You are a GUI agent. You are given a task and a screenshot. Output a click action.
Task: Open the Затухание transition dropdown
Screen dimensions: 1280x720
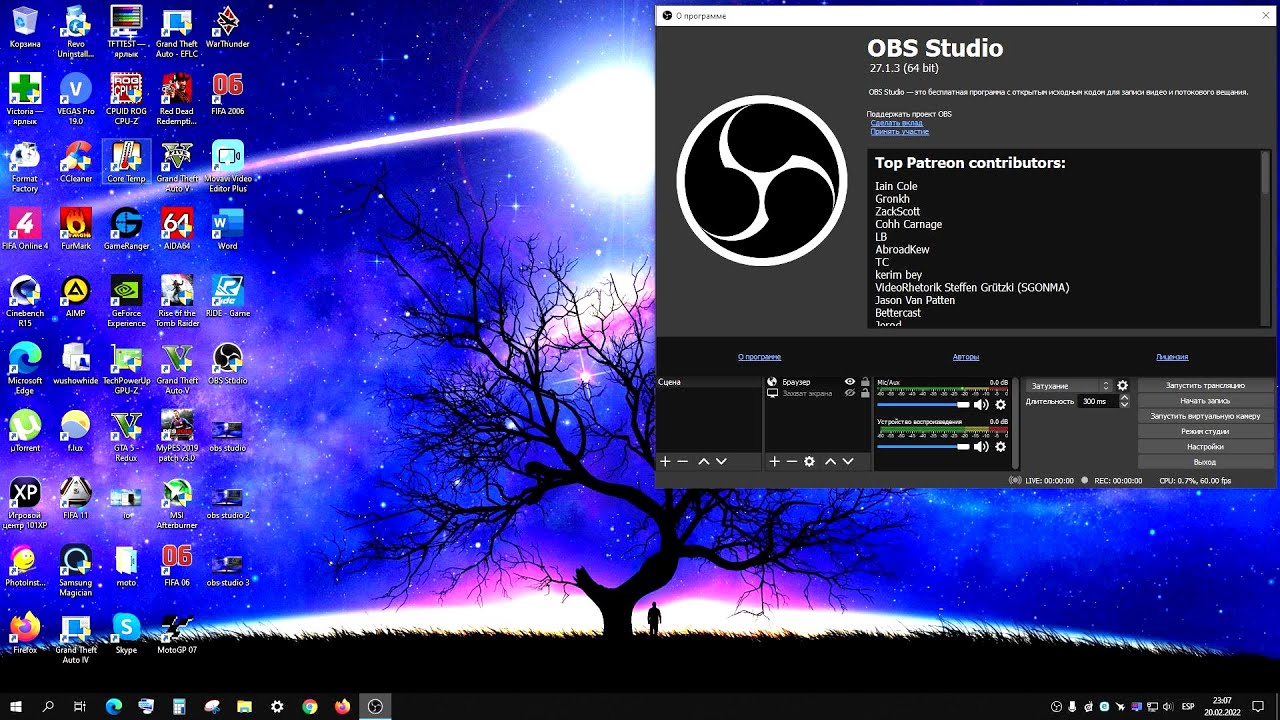(1069, 386)
